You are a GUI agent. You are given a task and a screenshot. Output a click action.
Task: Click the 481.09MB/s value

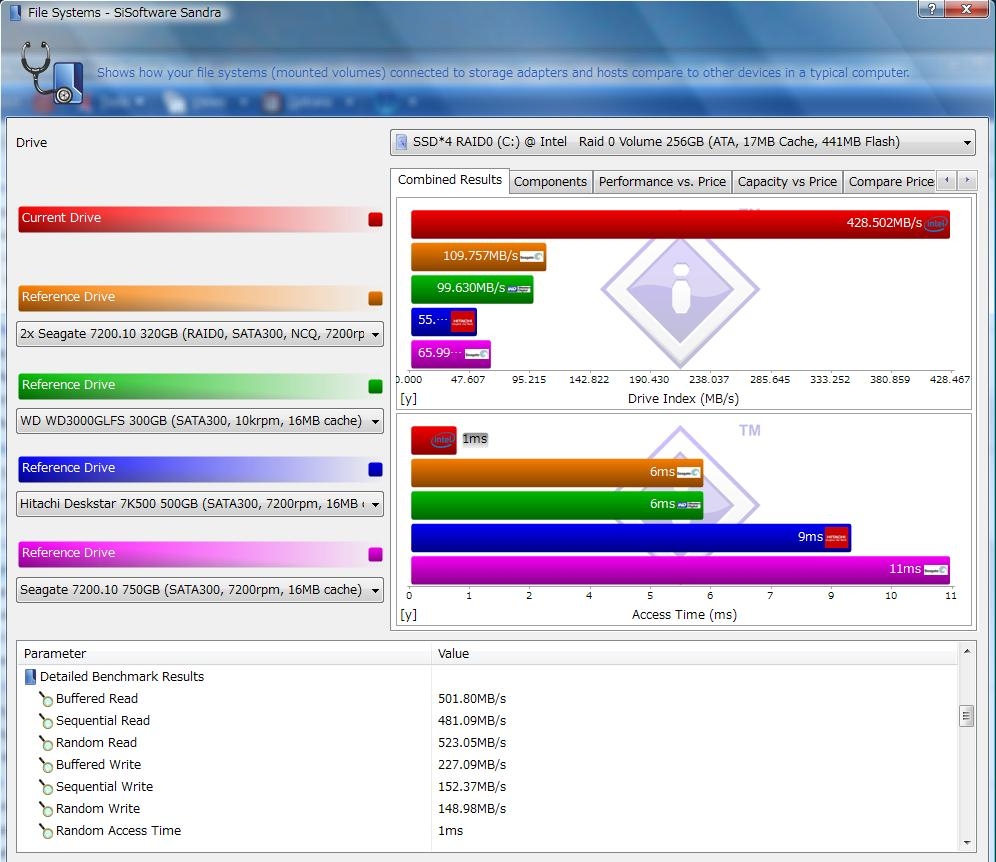tap(472, 721)
